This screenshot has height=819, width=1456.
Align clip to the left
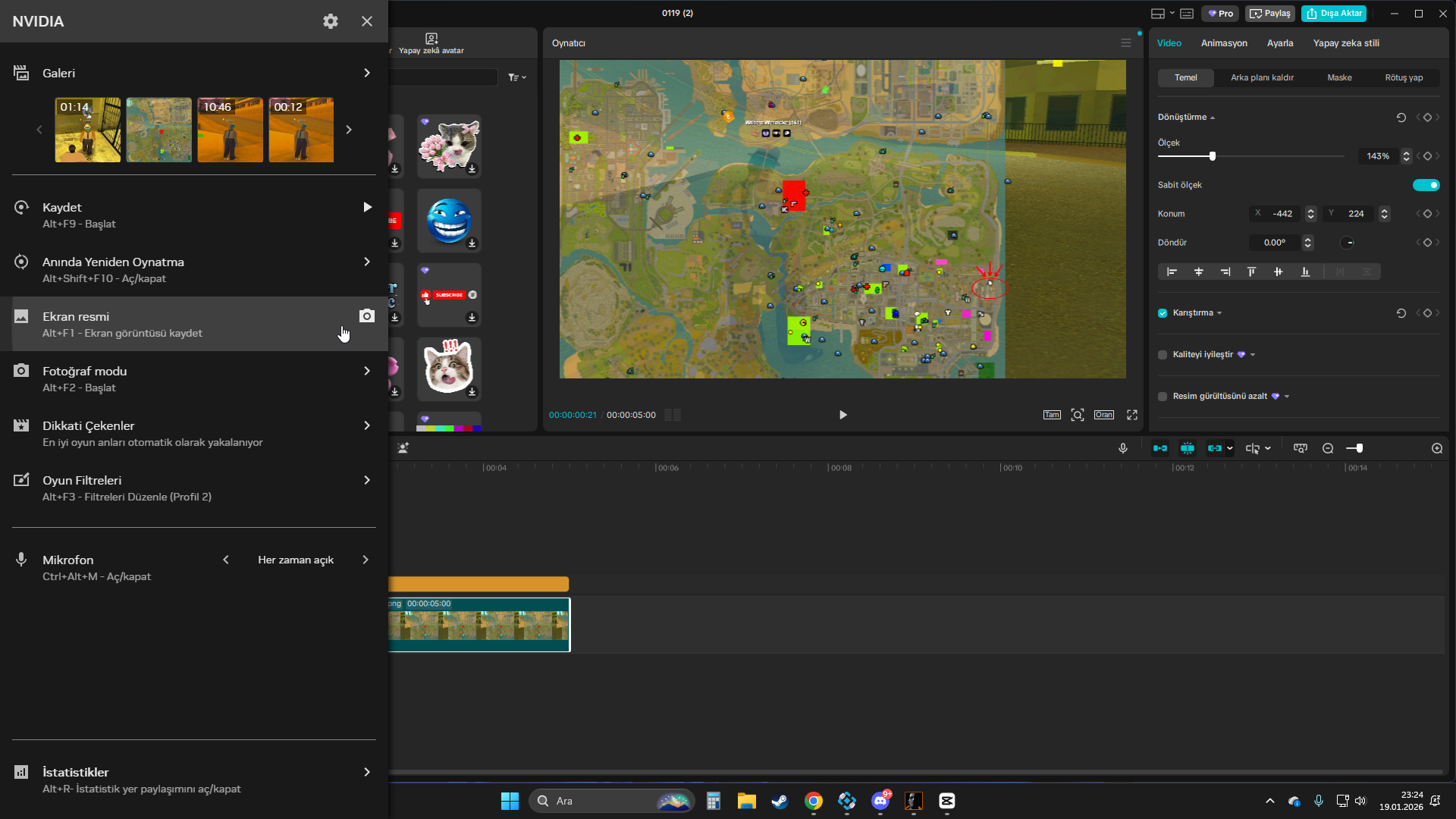[1172, 271]
